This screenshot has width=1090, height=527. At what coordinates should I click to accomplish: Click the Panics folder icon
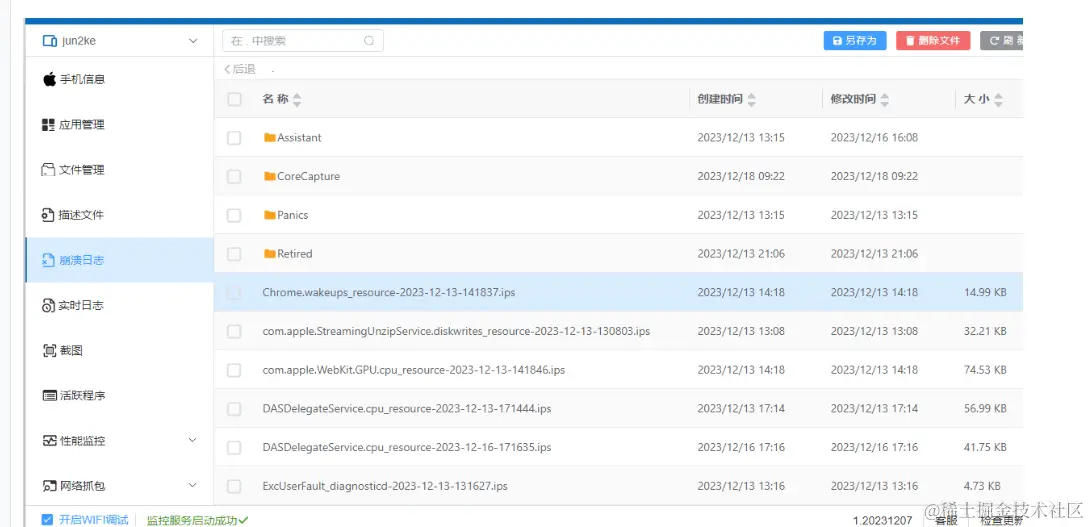tap(270, 216)
